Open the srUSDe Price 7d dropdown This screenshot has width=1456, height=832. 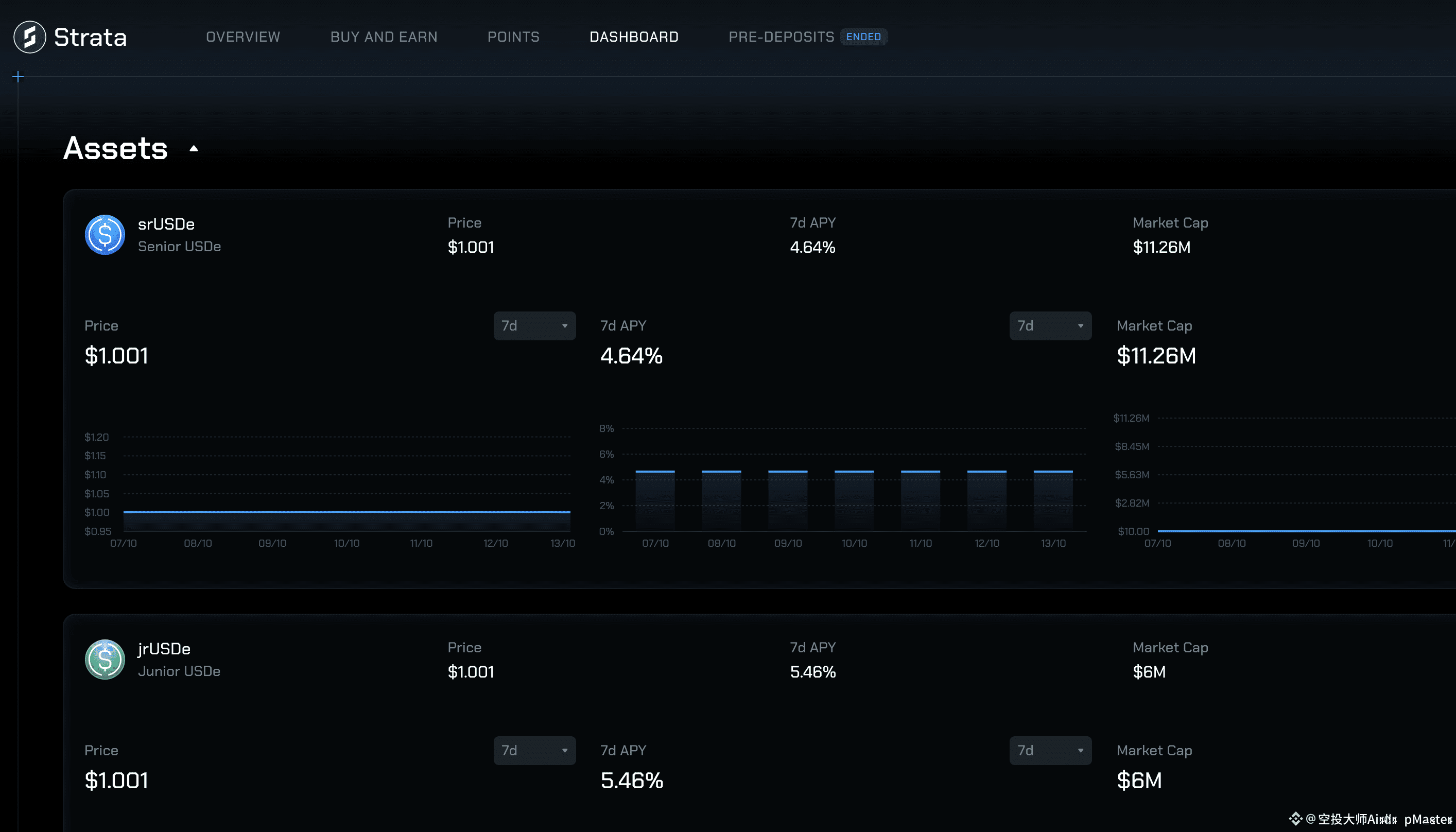pos(534,326)
